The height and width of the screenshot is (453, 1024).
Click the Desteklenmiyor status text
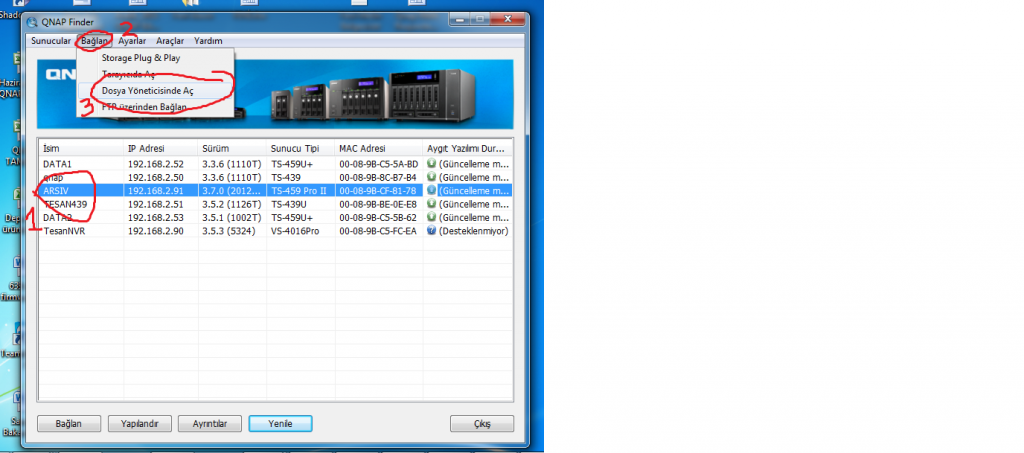point(473,231)
